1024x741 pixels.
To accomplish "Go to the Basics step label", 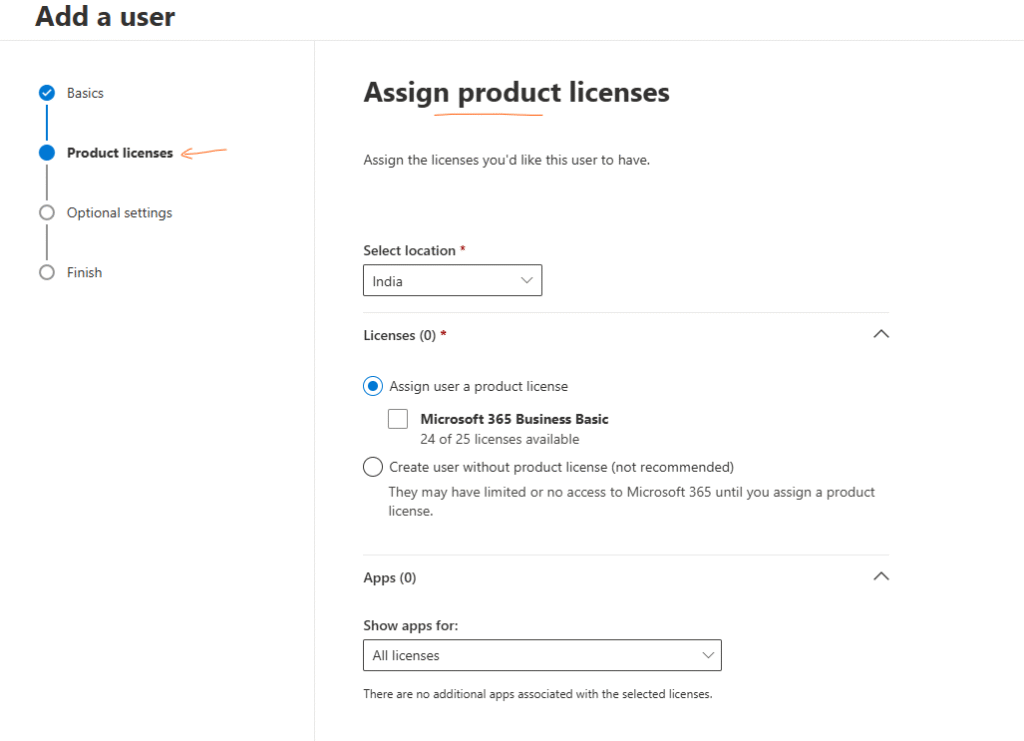I will tap(85, 93).
